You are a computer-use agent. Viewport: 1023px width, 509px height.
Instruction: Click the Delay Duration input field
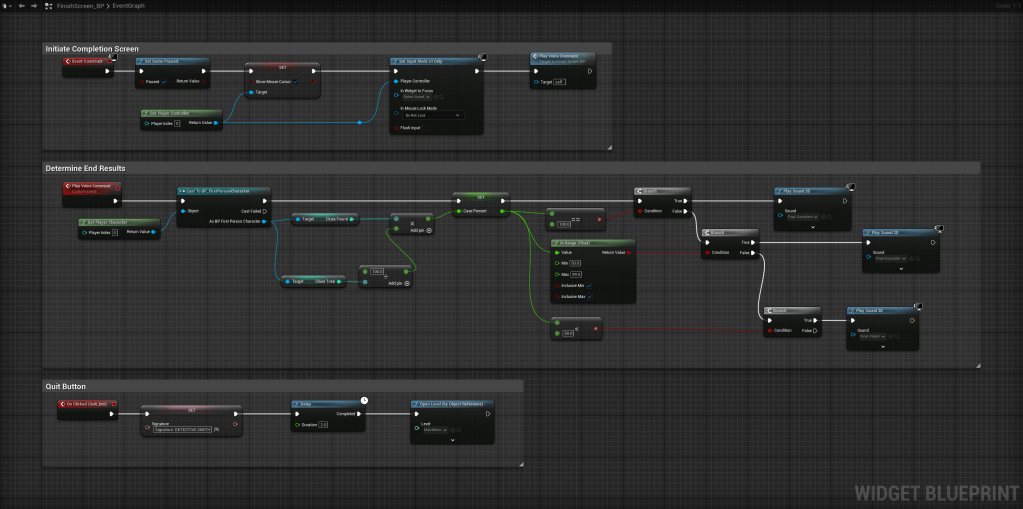click(x=323, y=424)
